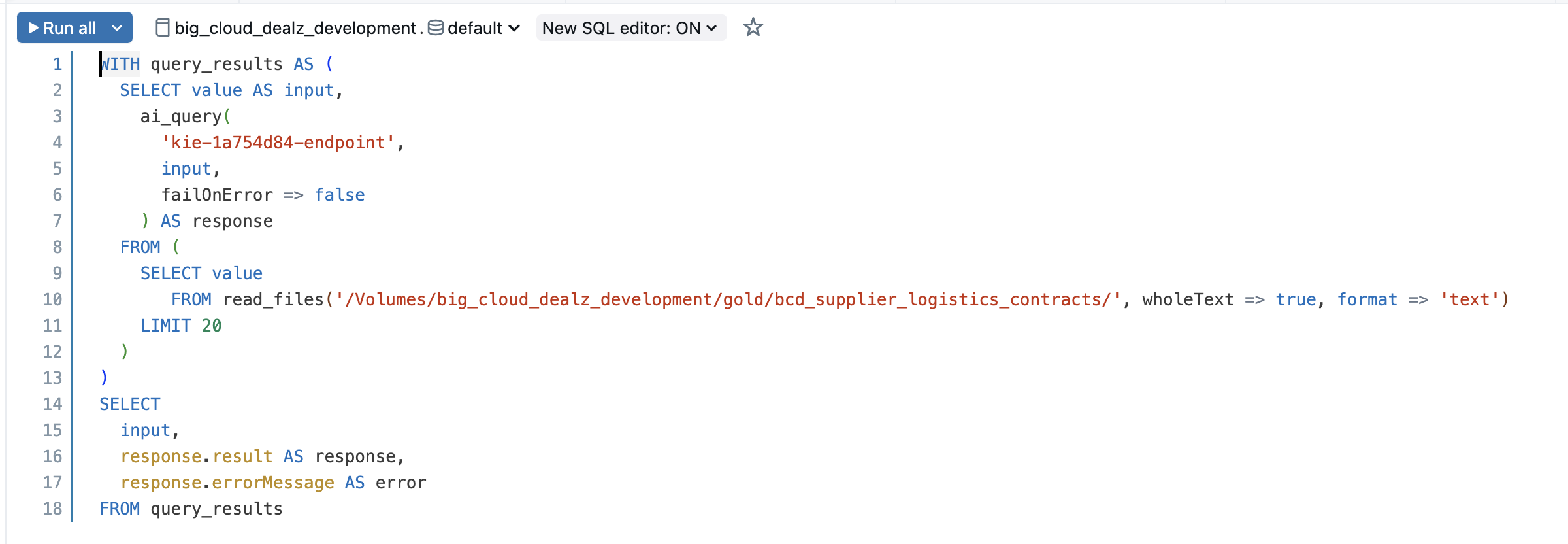The image size is (1568, 544).
Task: Place cursor on ai_query function name
Action: click(x=181, y=116)
